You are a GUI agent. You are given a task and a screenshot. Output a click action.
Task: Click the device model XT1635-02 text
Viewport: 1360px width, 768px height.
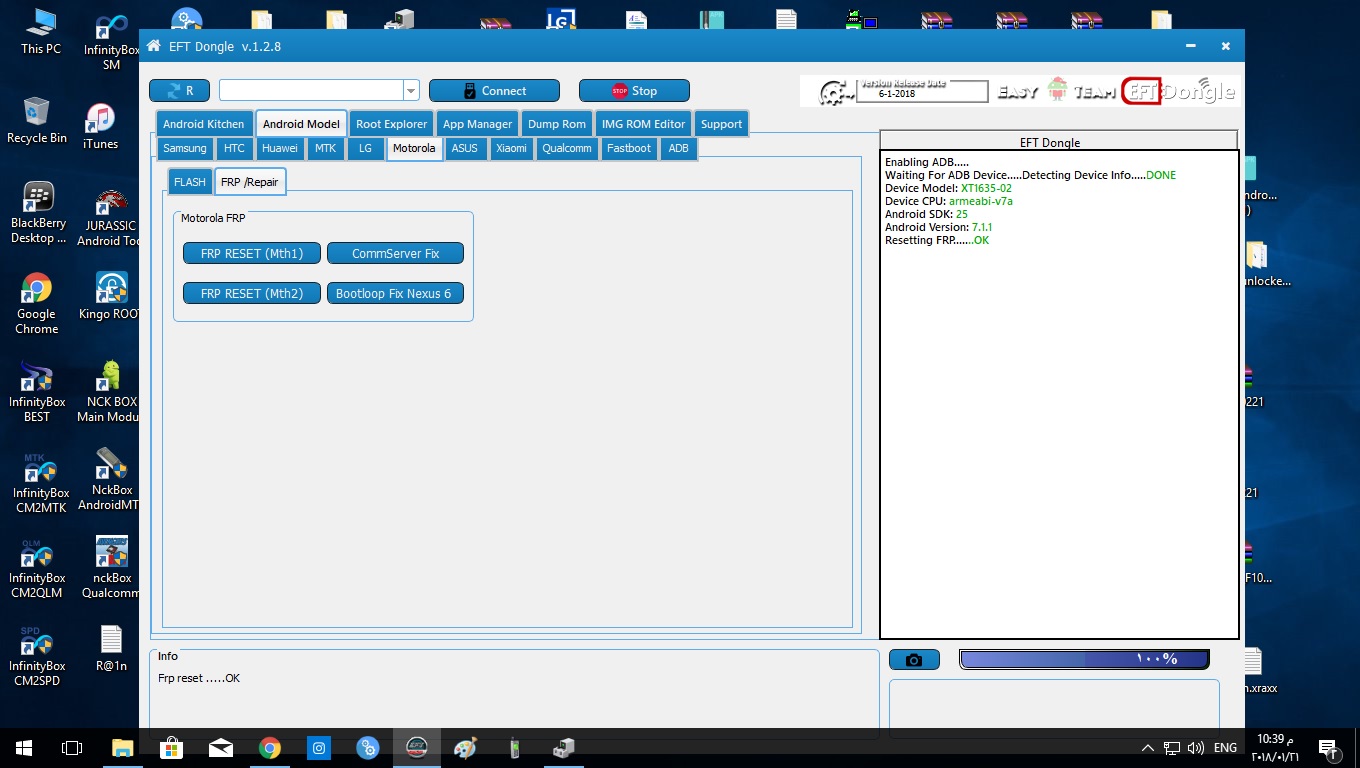pos(986,188)
